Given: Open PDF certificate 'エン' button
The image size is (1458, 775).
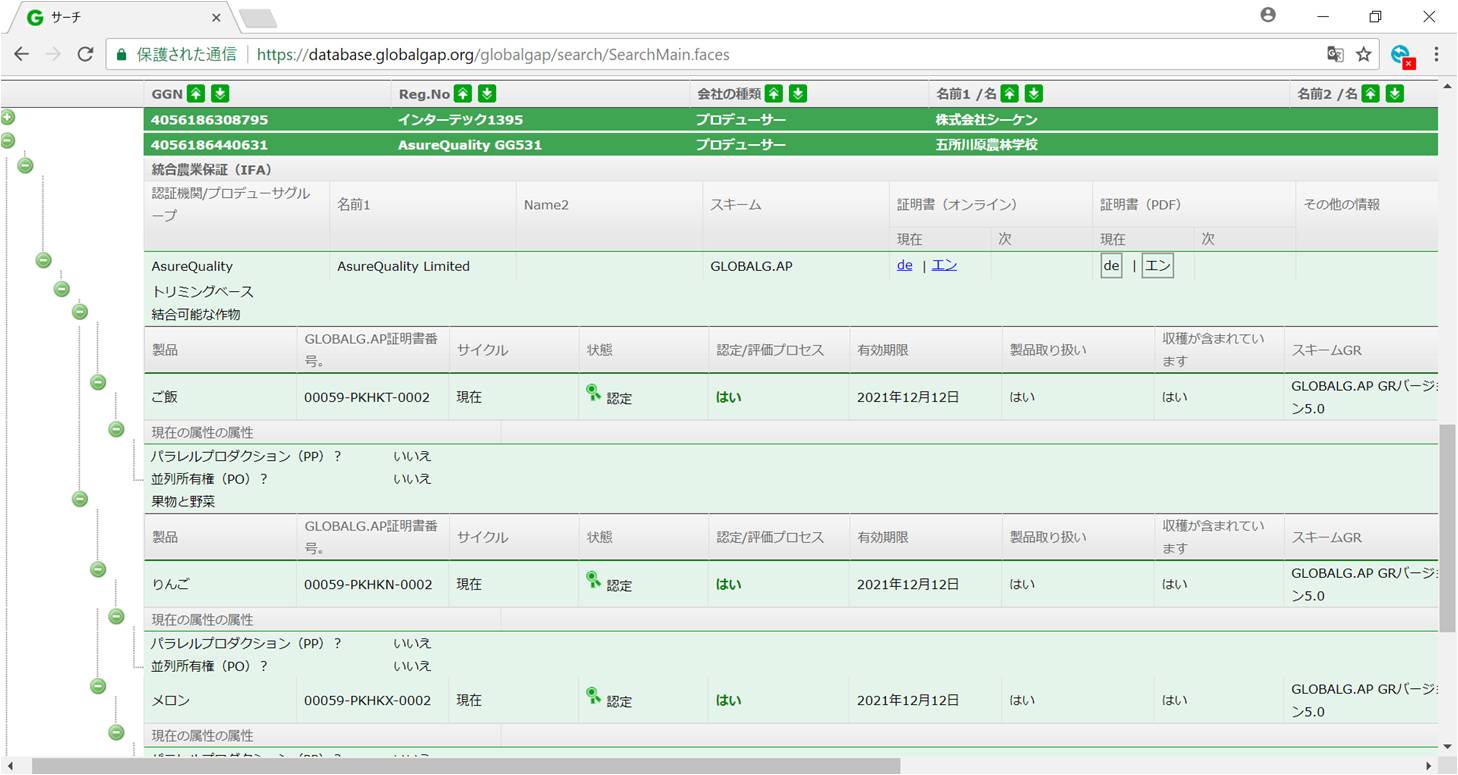Looking at the screenshot, I should [x=1157, y=266].
